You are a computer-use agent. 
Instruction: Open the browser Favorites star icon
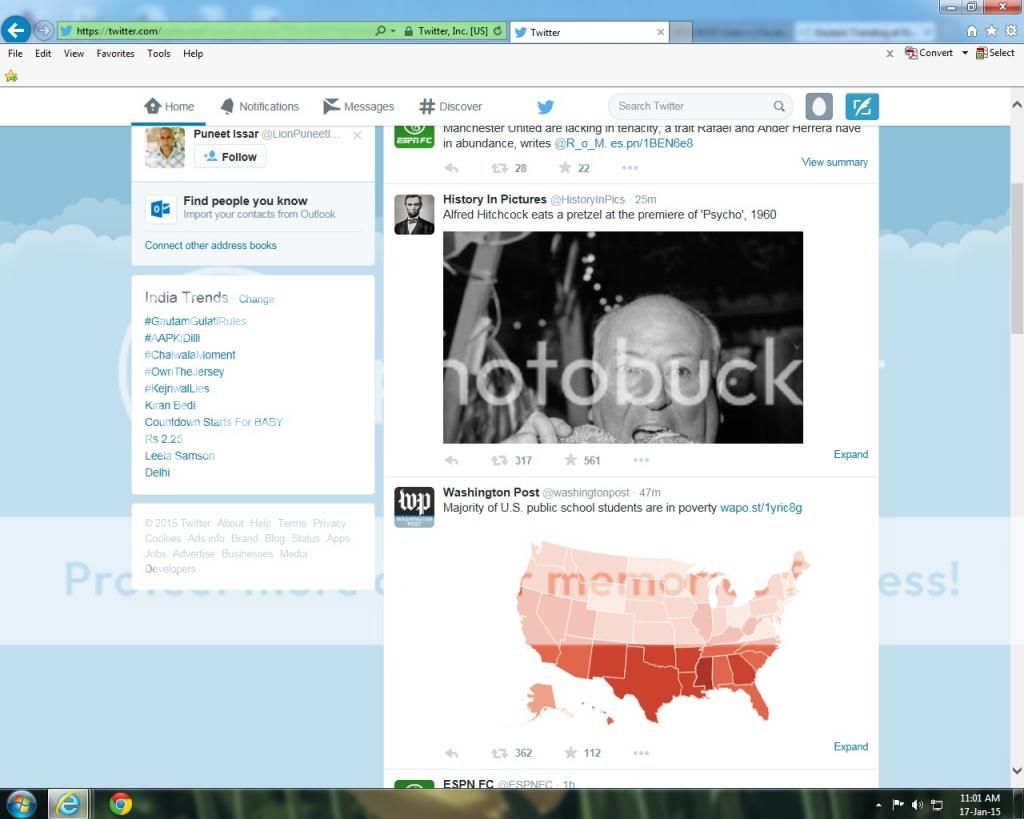coord(991,31)
